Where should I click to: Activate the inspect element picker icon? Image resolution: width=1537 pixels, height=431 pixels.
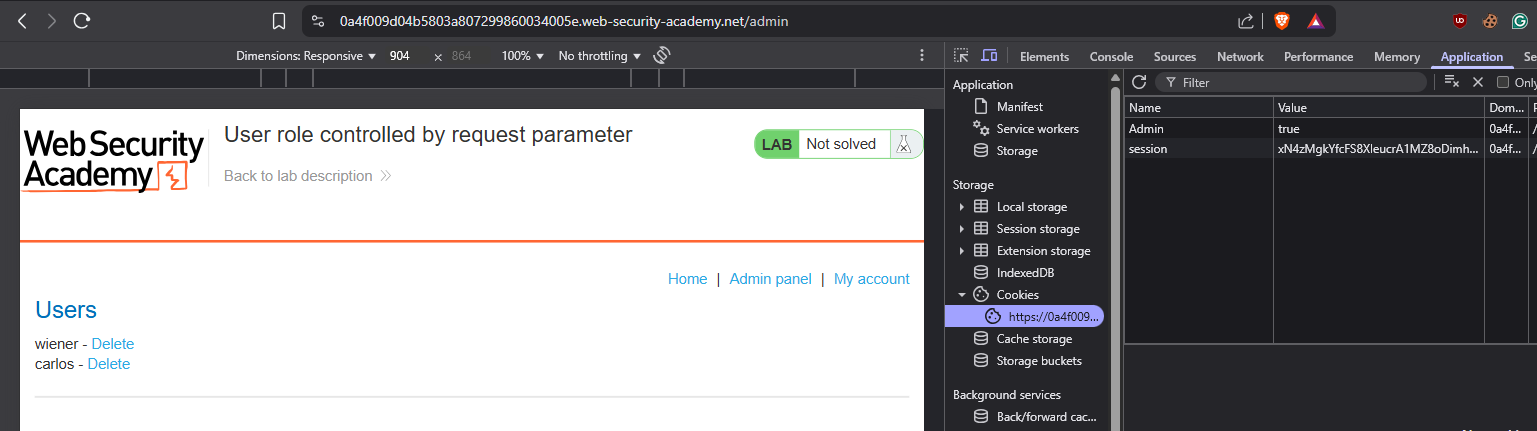(x=961, y=57)
